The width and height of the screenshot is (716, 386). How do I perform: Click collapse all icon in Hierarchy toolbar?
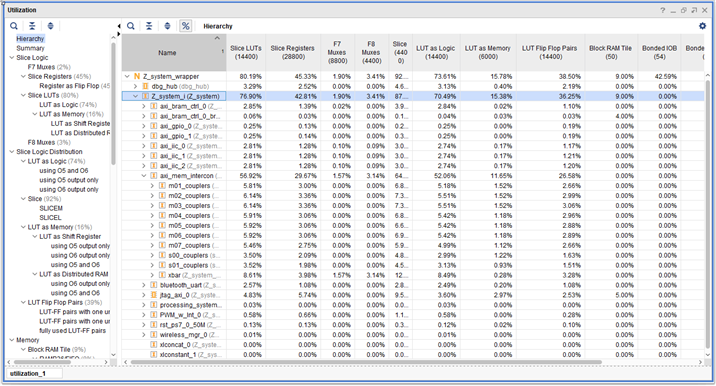pyautogui.click(x=149, y=26)
